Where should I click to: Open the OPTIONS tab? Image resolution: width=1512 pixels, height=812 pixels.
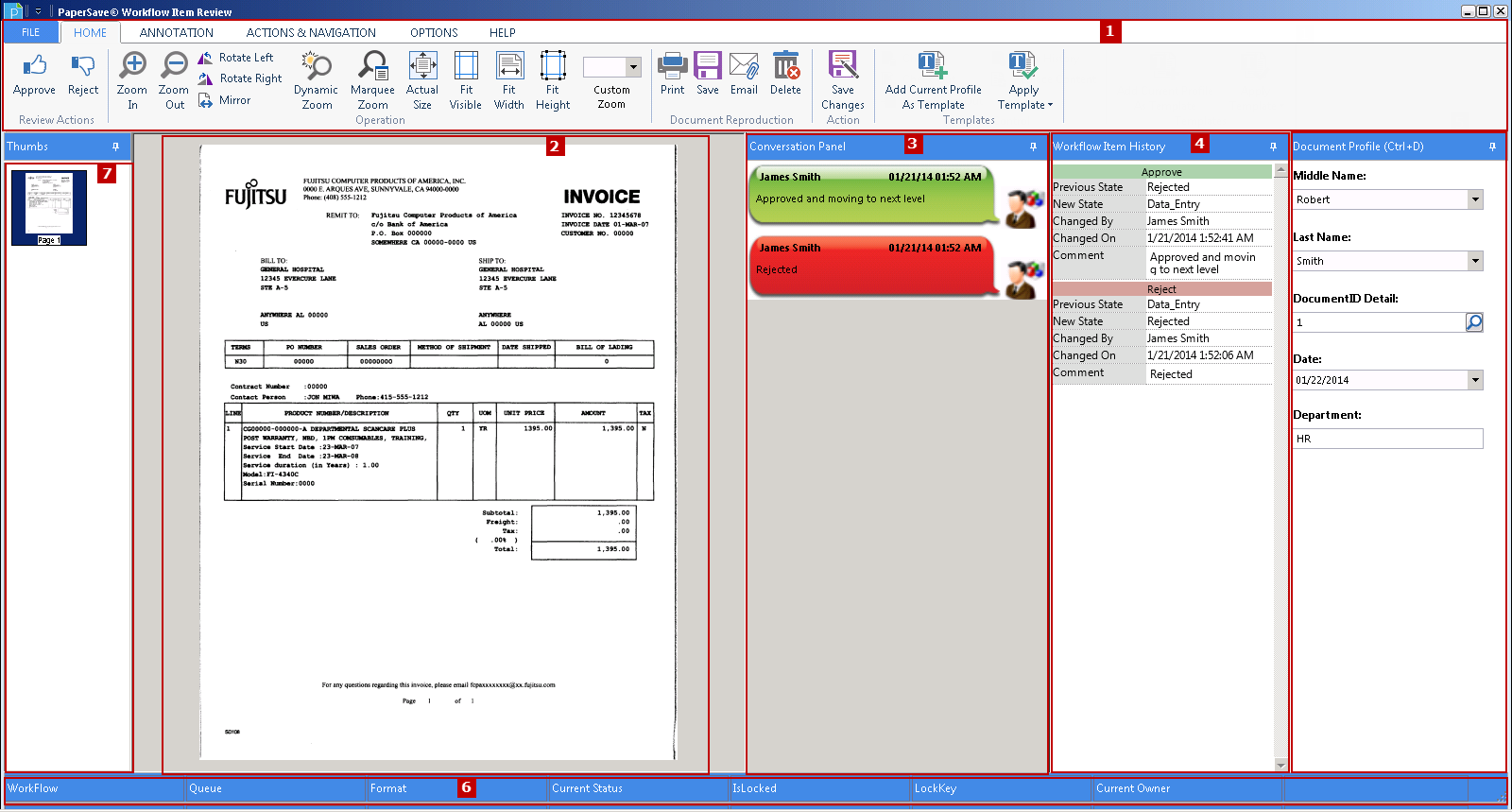tap(434, 32)
